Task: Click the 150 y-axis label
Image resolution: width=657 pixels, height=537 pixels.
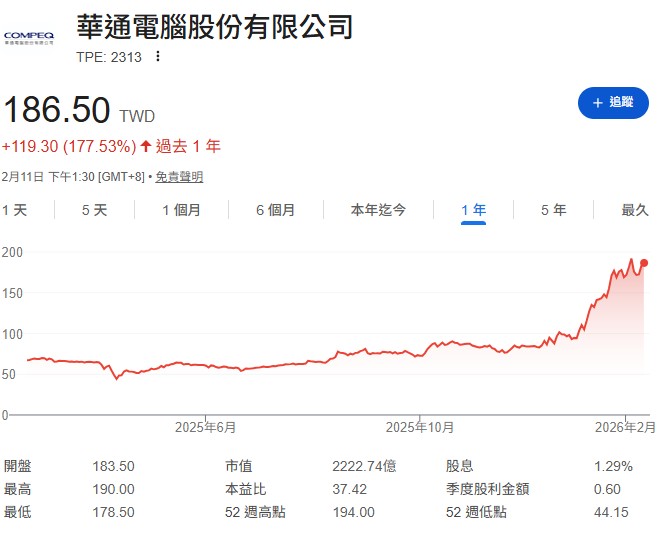Action: click(12, 293)
